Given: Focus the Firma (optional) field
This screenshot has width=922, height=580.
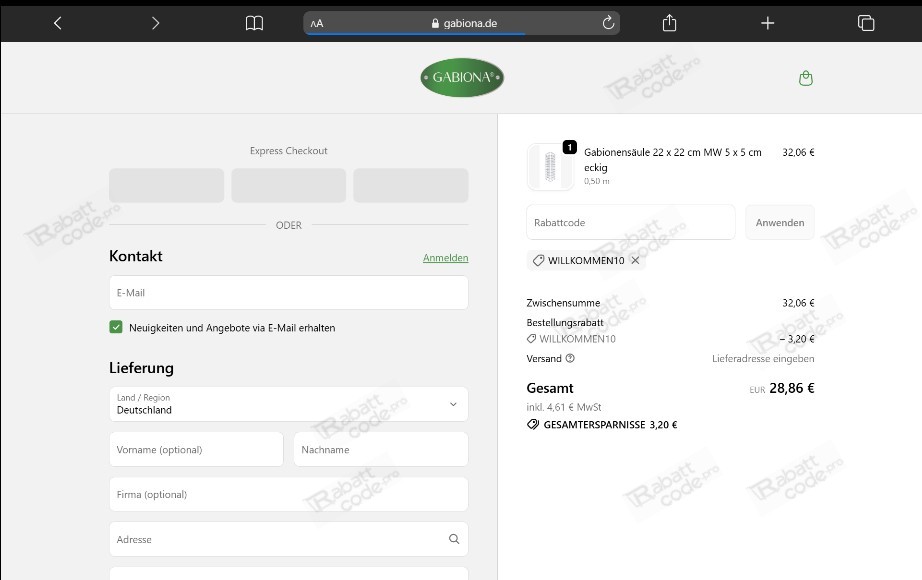Looking at the screenshot, I should pos(289,494).
